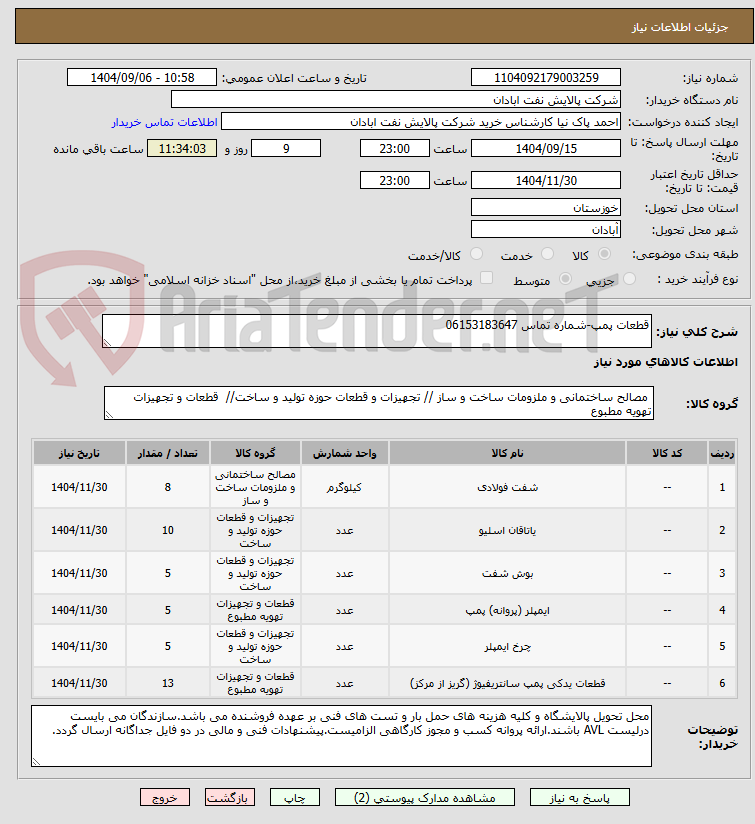Click the requester field 'احمد پاک نیا'

tap(421, 122)
